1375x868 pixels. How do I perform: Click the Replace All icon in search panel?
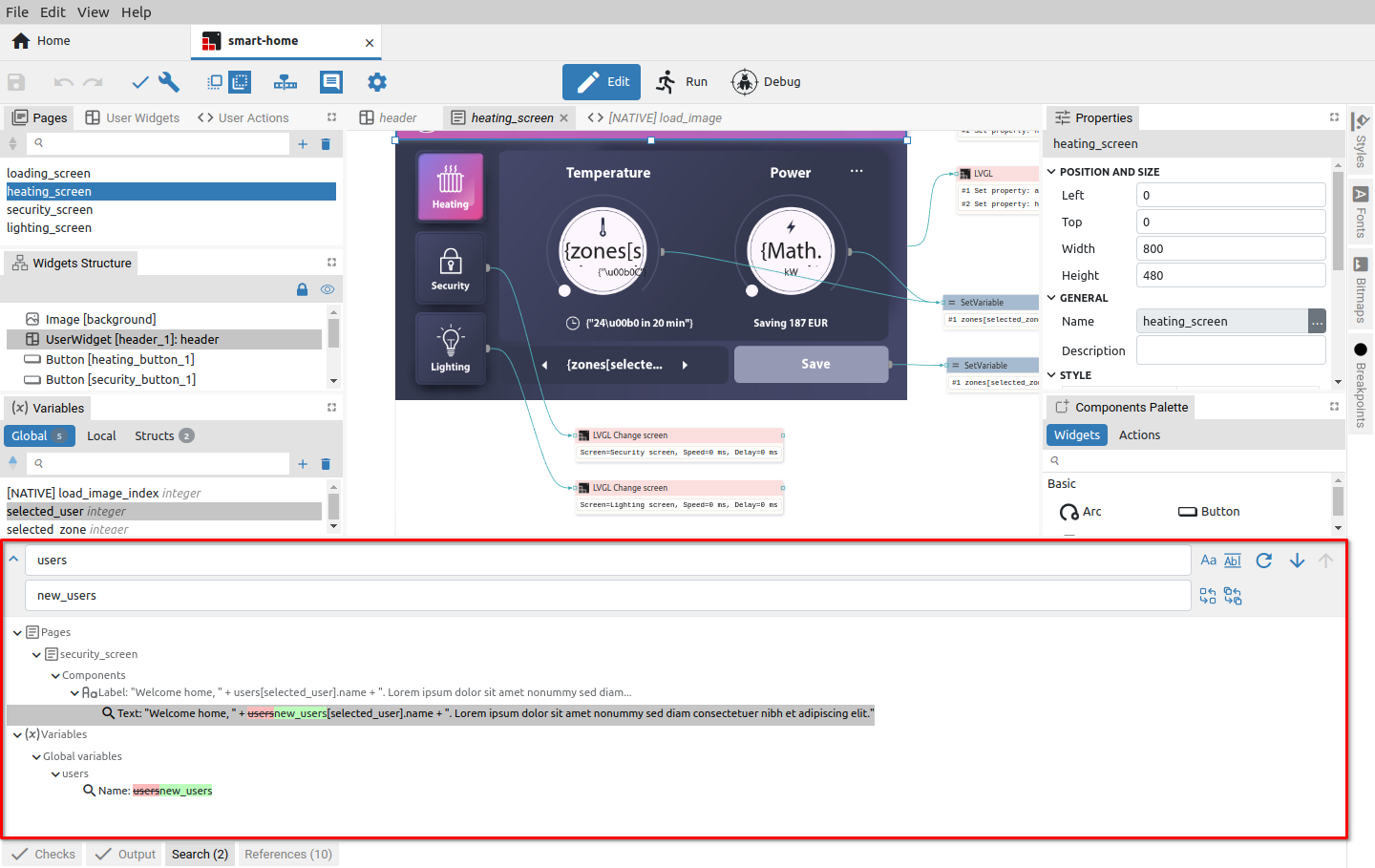click(1233, 596)
